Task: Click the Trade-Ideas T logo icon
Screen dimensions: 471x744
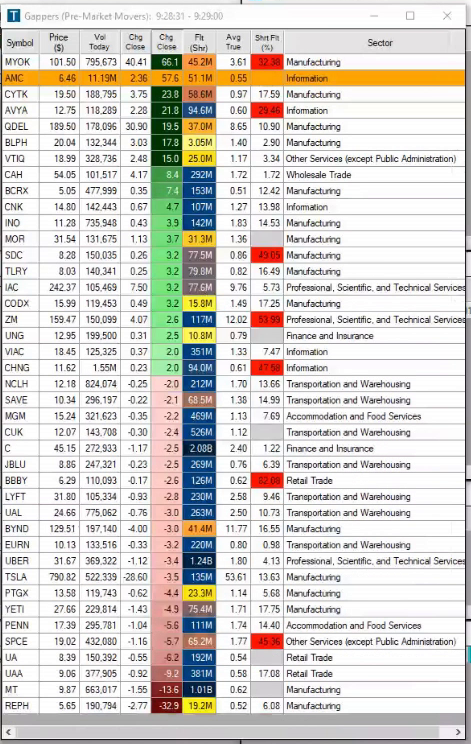Action: point(13,16)
